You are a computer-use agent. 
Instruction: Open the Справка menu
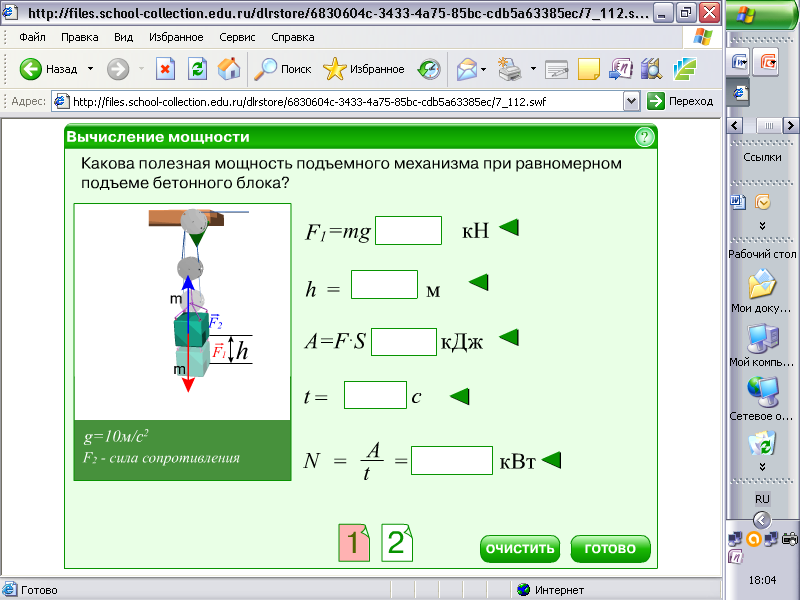[x=292, y=37]
